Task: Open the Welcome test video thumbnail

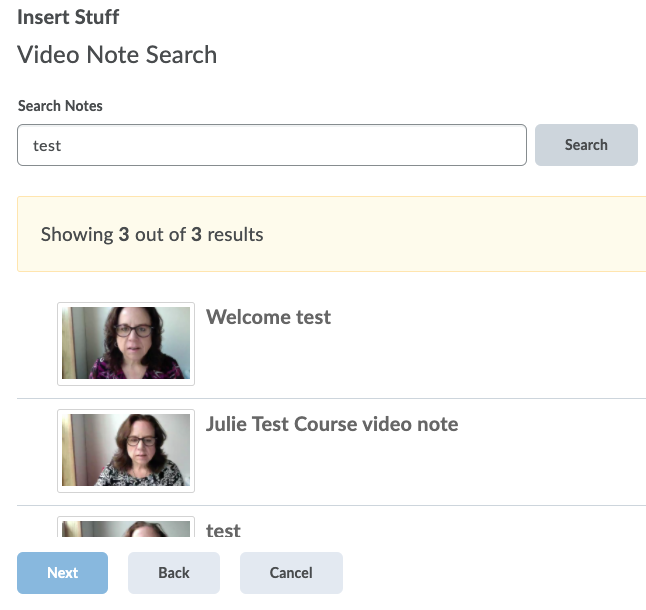Action: (x=126, y=343)
